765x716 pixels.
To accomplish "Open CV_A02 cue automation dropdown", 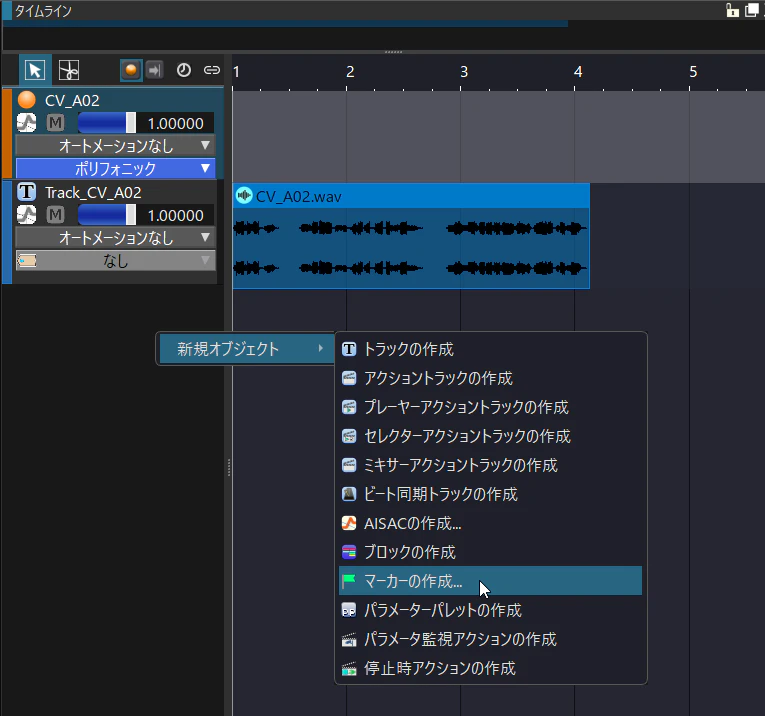I will click(115, 145).
